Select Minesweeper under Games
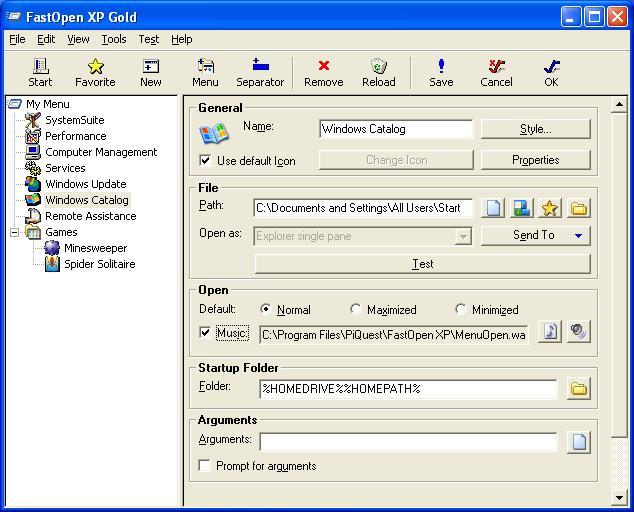The image size is (634, 512). (x=95, y=248)
